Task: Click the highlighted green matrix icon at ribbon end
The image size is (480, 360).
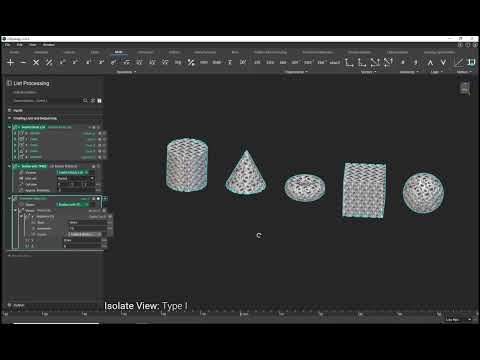Action: click(471, 62)
